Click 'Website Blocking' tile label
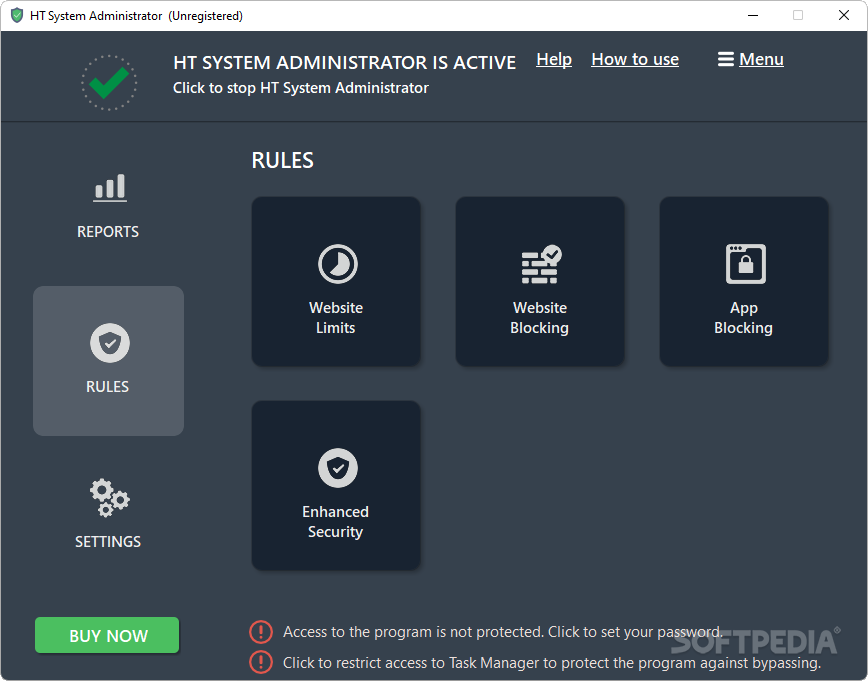868x681 pixels. click(x=540, y=318)
